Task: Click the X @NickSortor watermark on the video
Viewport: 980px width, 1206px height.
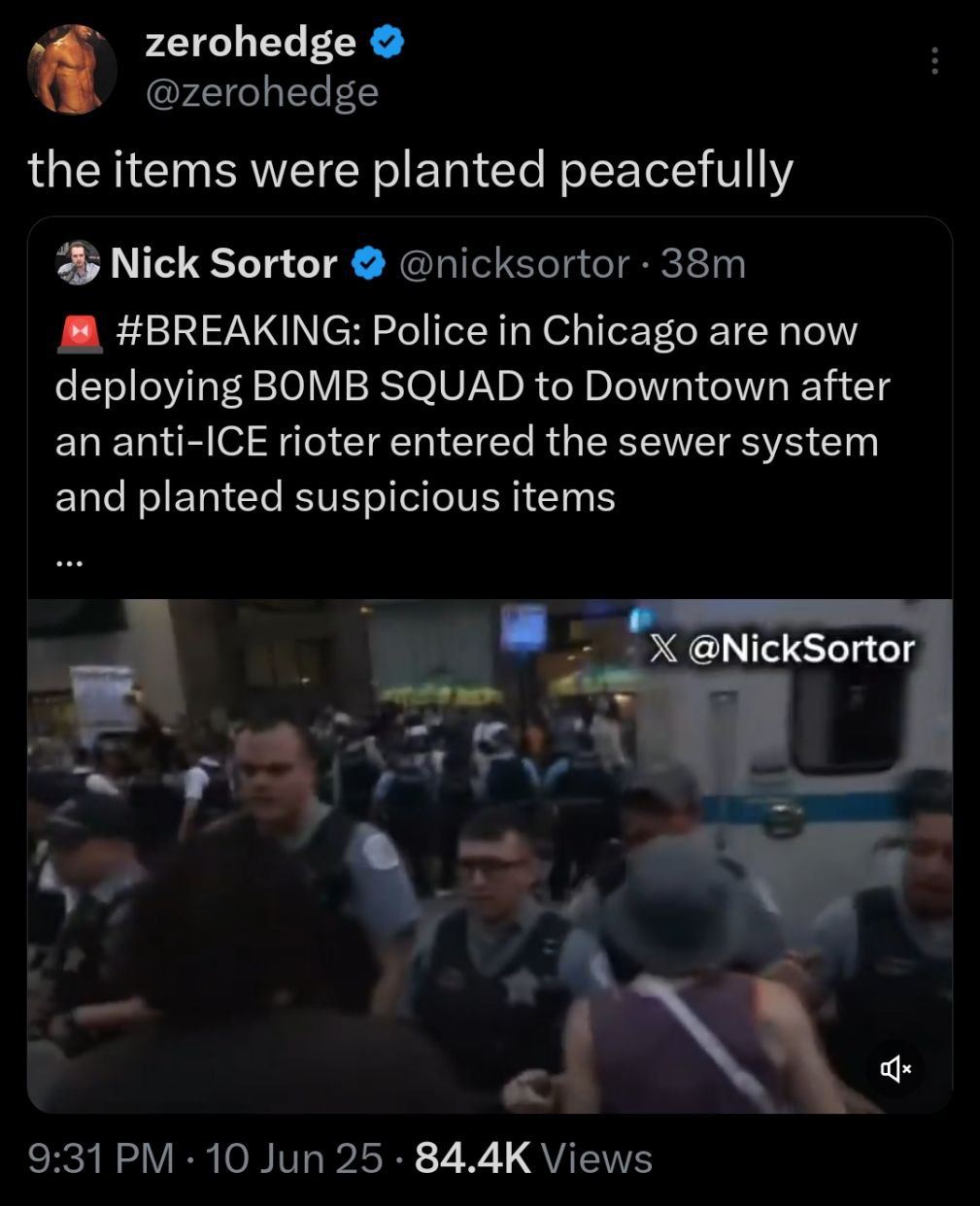Action: click(782, 649)
